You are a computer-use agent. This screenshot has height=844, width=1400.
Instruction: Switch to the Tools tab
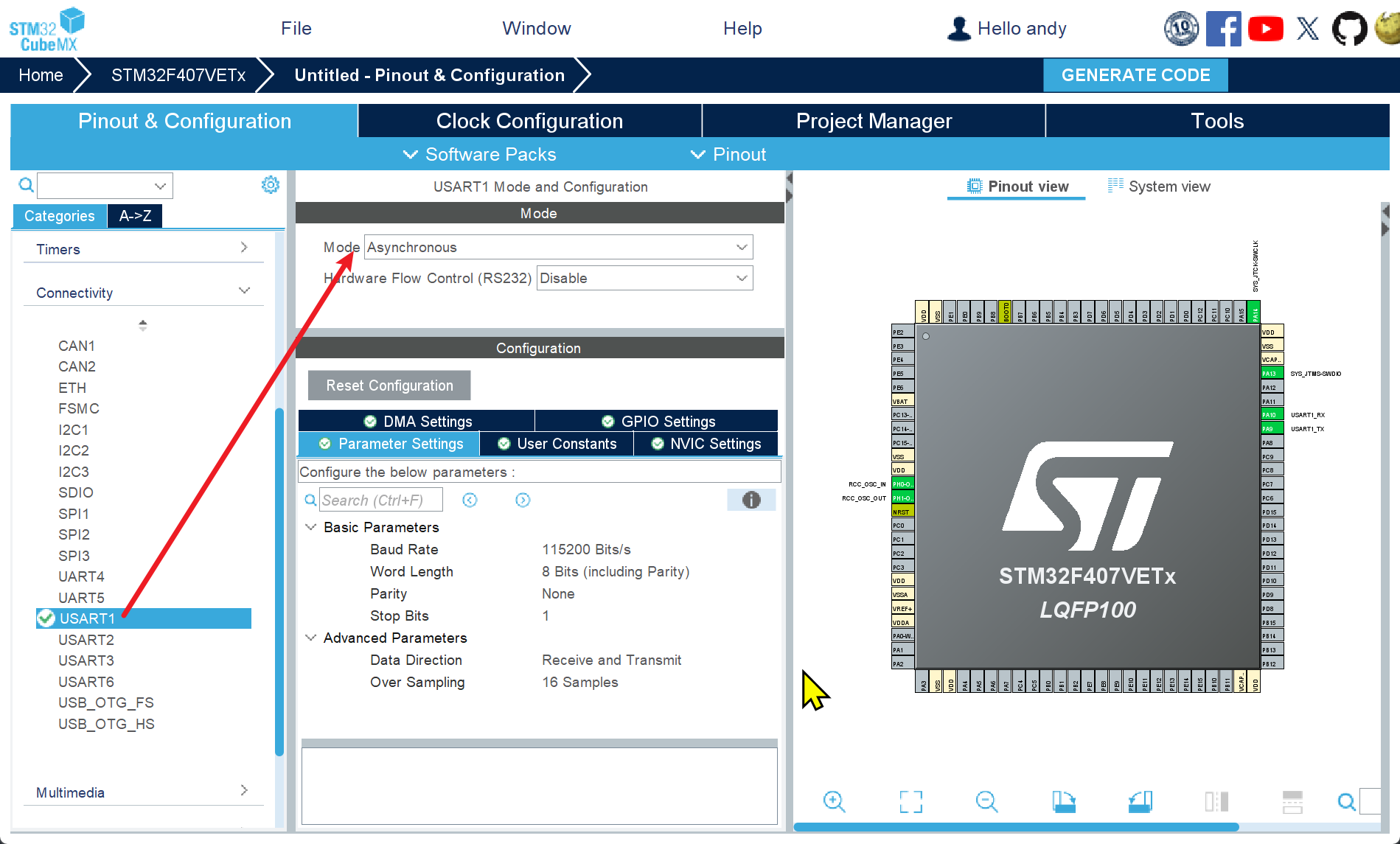click(x=1217, y=121)
